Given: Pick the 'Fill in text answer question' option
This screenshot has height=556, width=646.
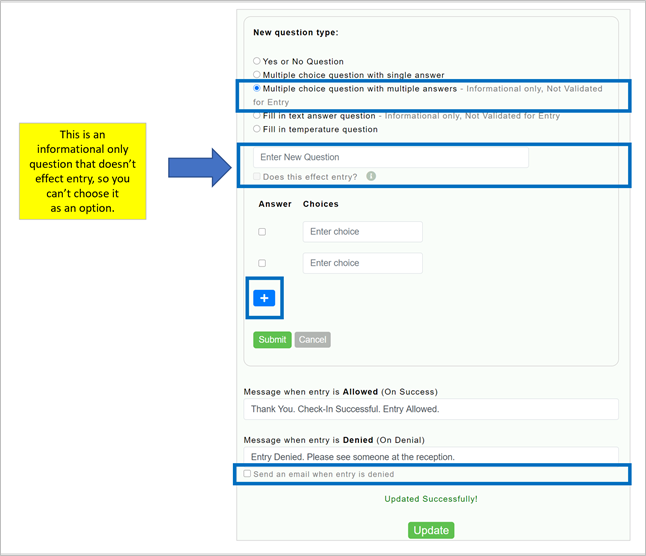Looking at the screenshot, I should click(257, 116).
